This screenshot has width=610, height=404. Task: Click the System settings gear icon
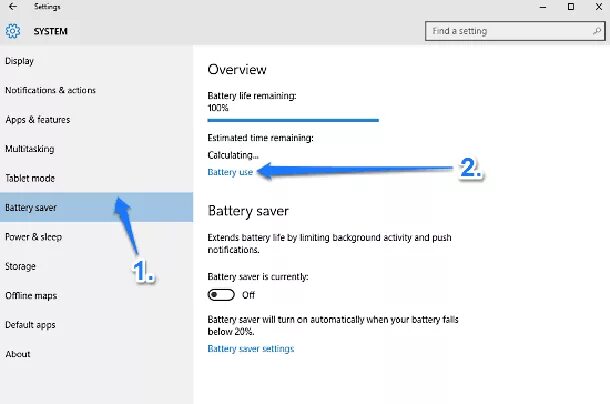12,31
